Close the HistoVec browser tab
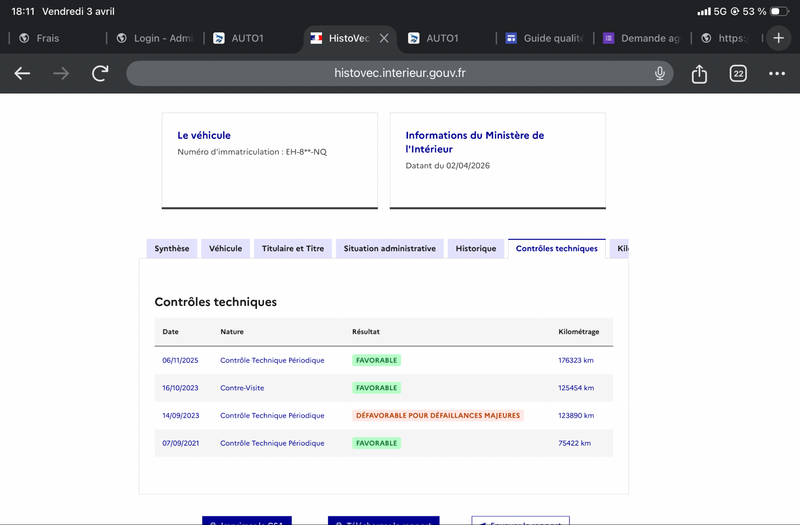Viewport: 800px width, 525px height. [x=384, y=38]
